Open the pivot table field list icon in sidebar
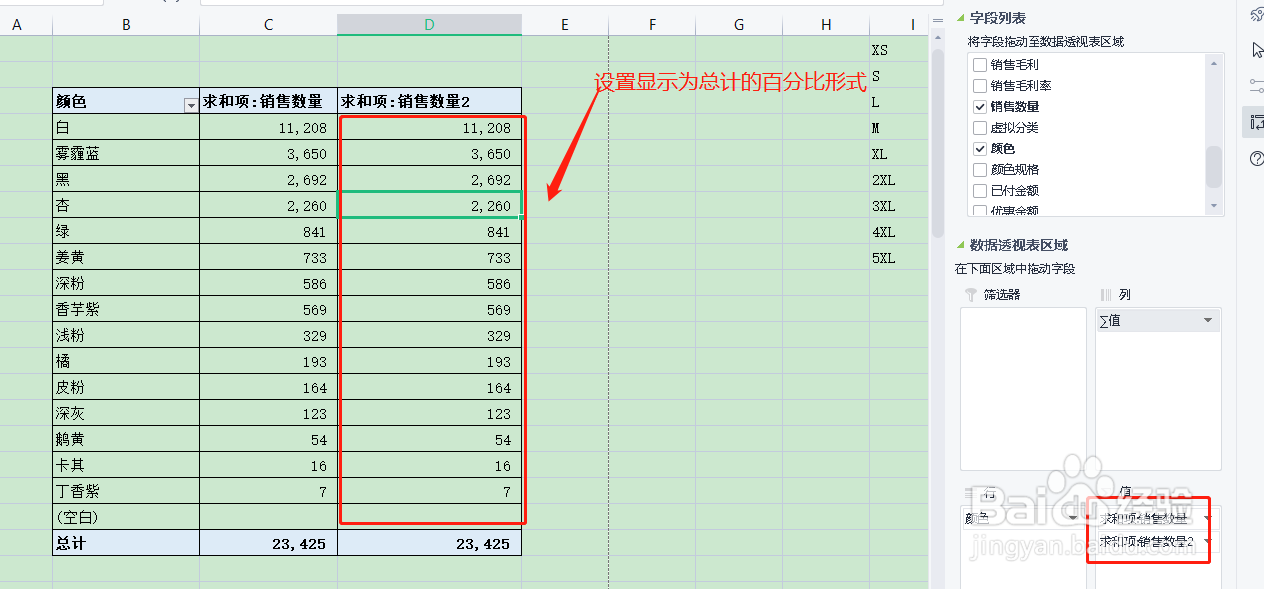Screen dimensions: 1264x589 pyautogui.click(x=1258, y=121)
